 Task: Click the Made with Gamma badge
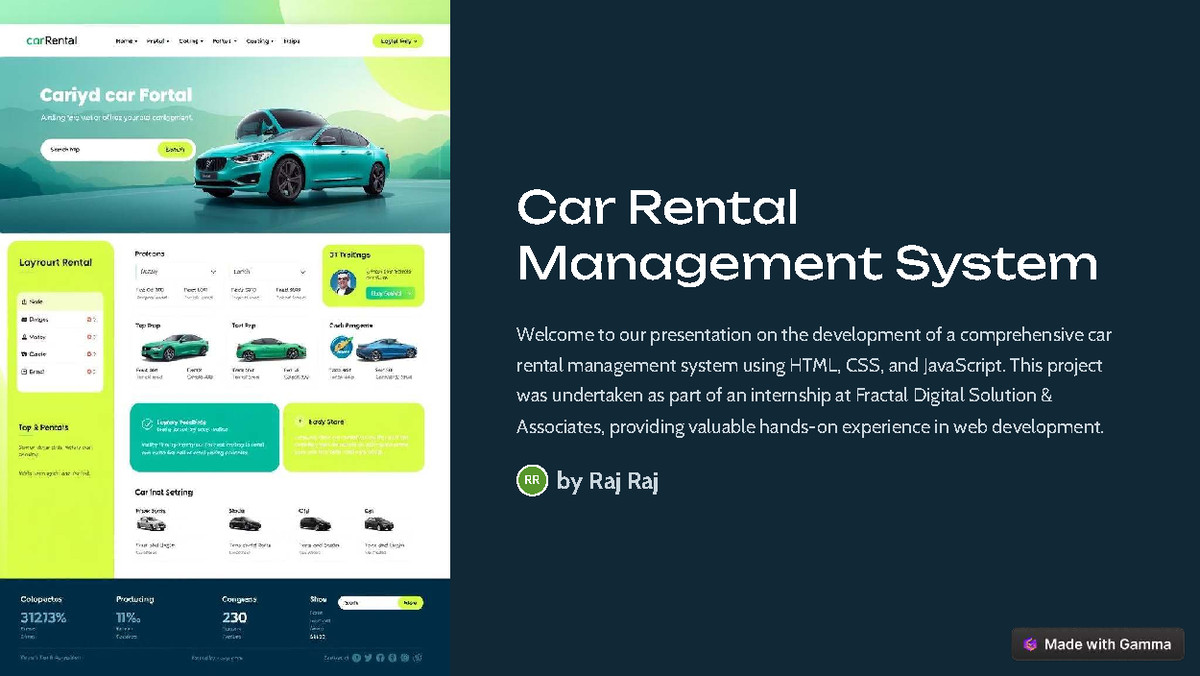pyautogui.click(x=1098, y=644)
